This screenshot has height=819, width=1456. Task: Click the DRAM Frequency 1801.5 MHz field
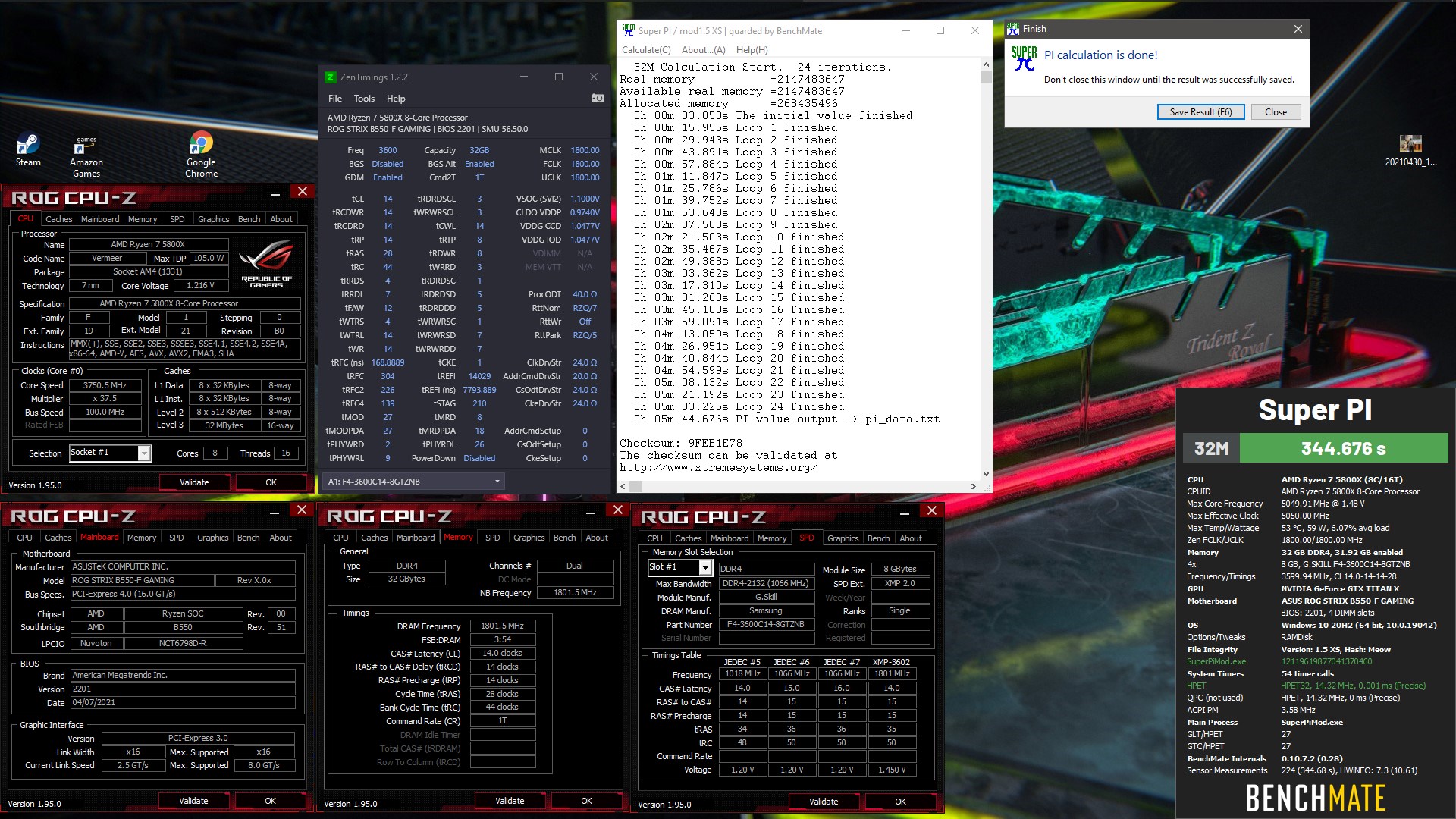[x=503, y=626]
